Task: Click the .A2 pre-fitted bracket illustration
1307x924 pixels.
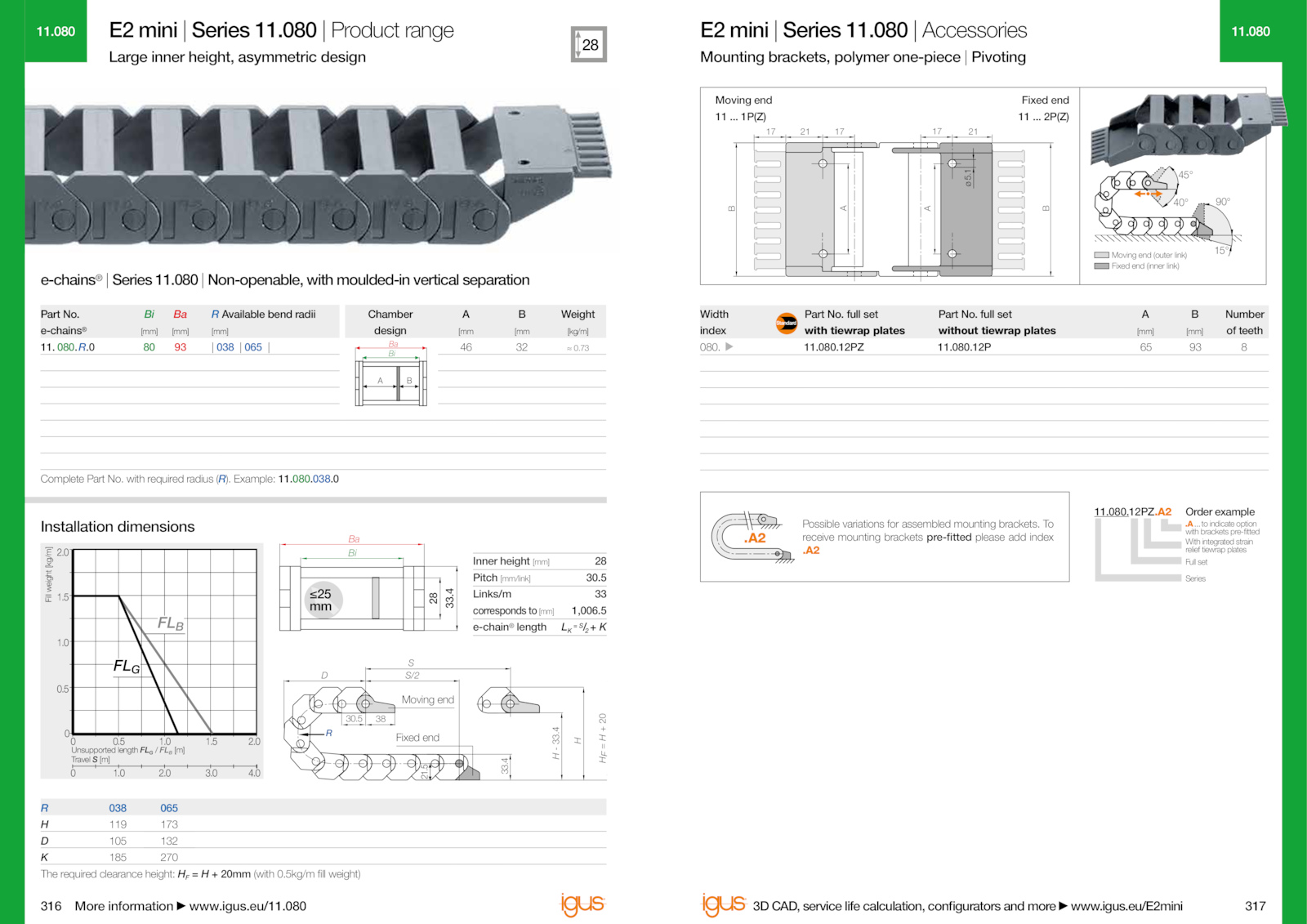Action: (x=752, y=538)
